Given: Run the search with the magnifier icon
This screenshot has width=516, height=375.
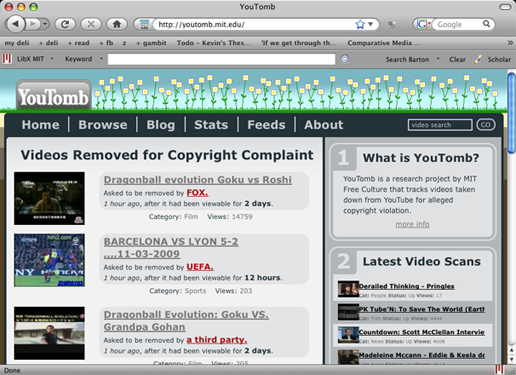Looking at the screenshot, I should pos(487,24).
